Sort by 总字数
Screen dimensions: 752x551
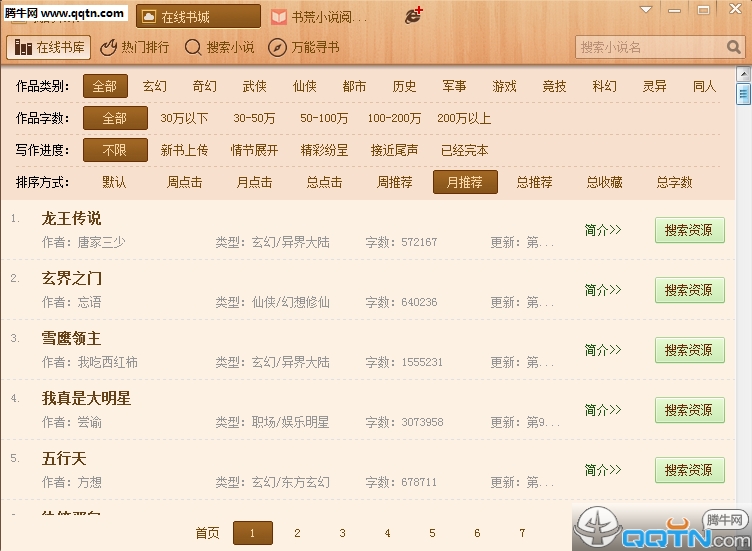(674, 182)
